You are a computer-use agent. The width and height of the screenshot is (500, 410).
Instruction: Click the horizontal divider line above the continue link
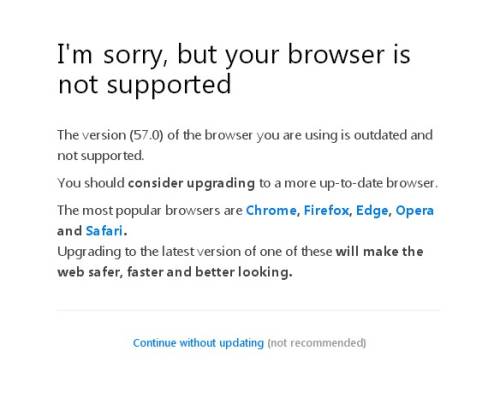[x=248, y=310]
